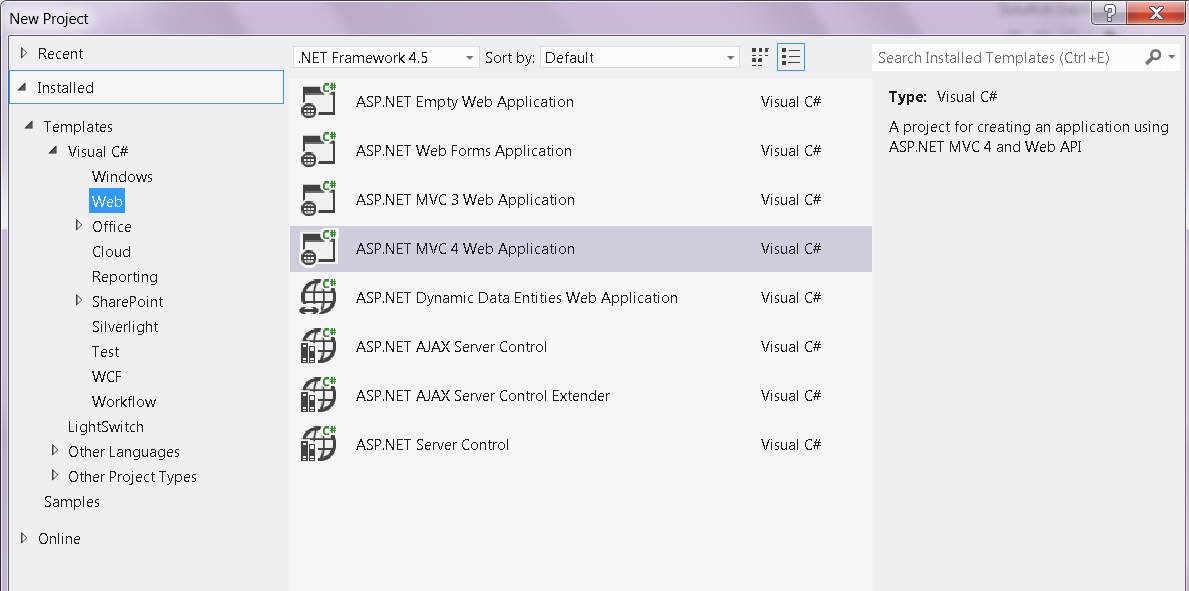Expand the Other Languages node arrow

click(55, 451)
